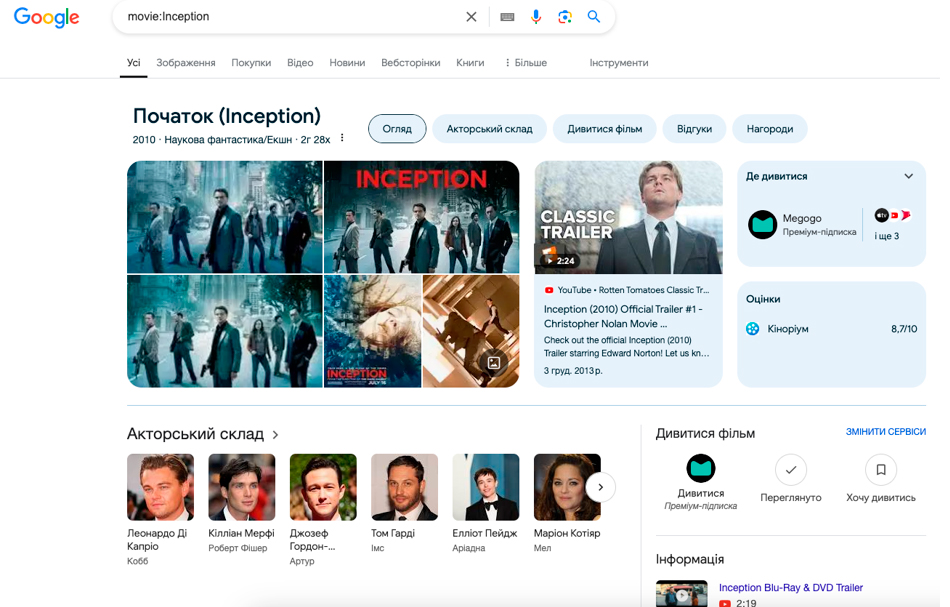
Task: Open Inception Blu-Ray & DVD Trailer link
Action: (791, 588)
